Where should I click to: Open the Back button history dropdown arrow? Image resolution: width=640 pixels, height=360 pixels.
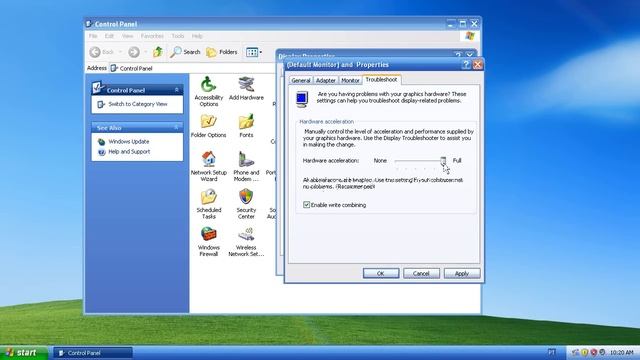120,52
